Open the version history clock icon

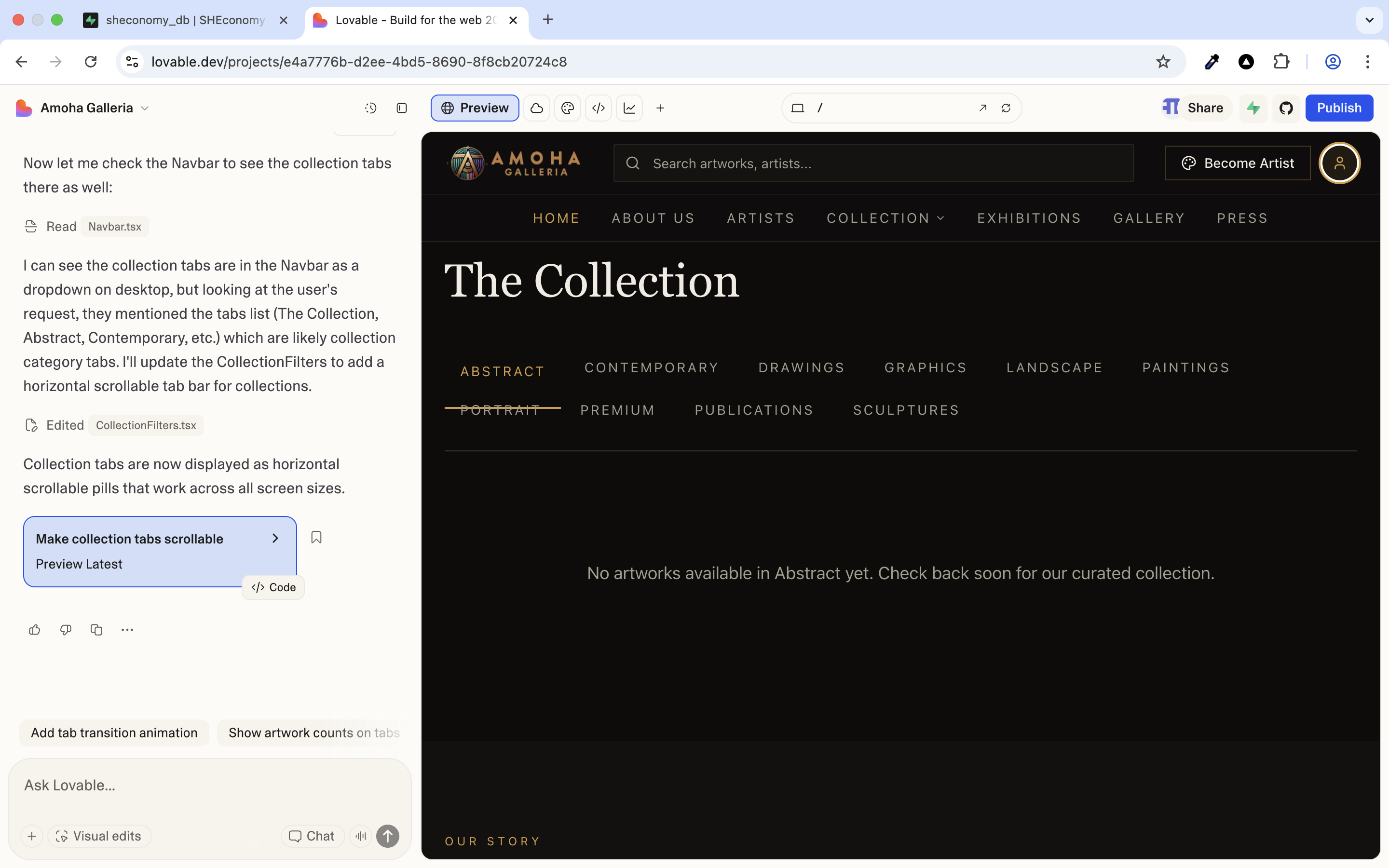coord(371,108)
